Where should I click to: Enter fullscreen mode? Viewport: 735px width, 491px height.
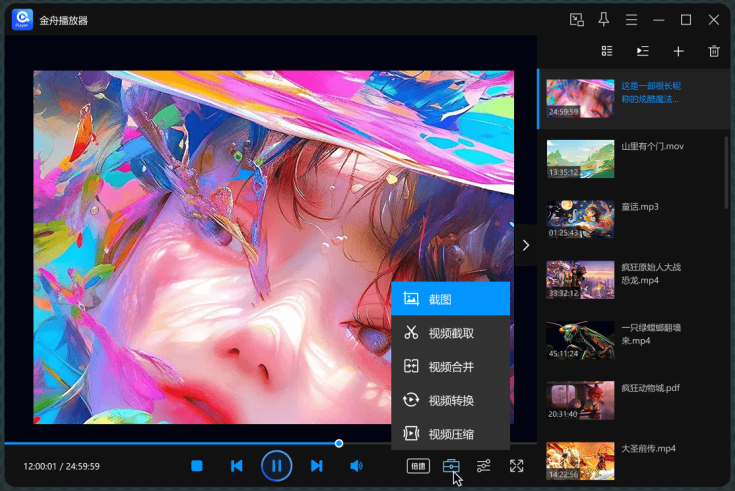pyautogui.click(x=516, y=466)
